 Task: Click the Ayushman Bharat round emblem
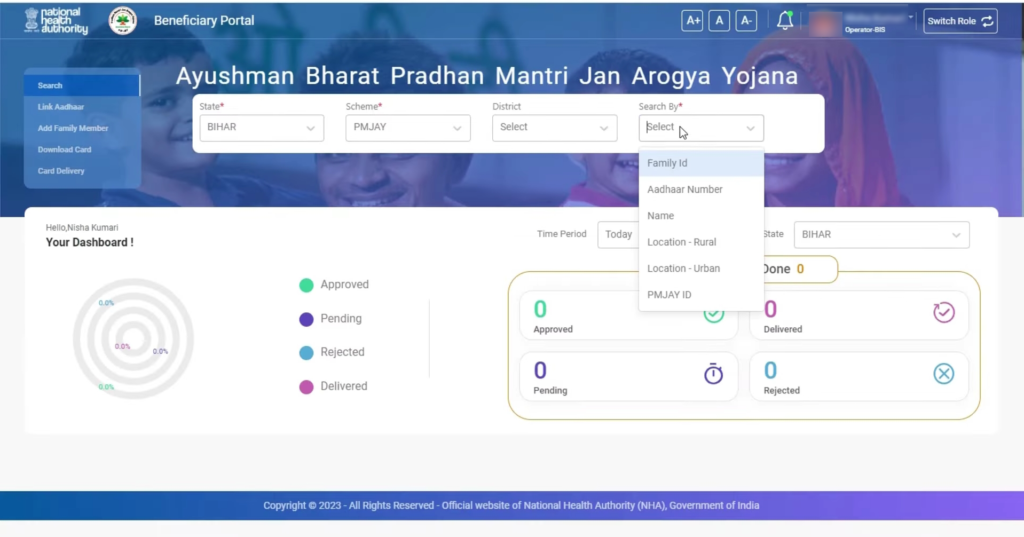pos(122,20)
